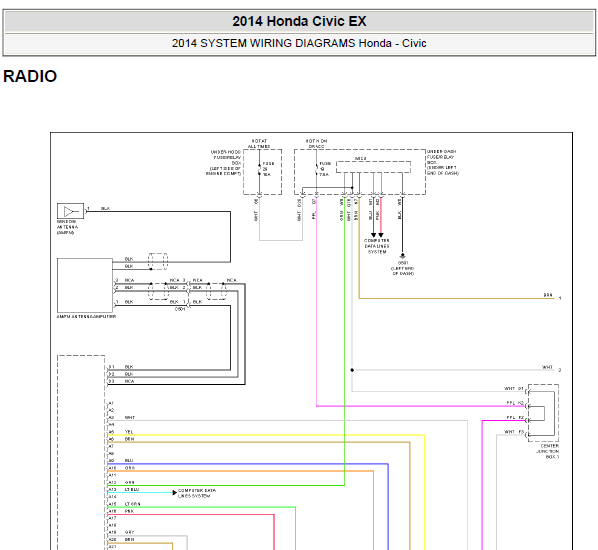Image resolution: width=598 pixels, height=550 pixels.
Task: Click the CENTER JUNCTION BOX 1 label
Action: click(x=548, y=451)
